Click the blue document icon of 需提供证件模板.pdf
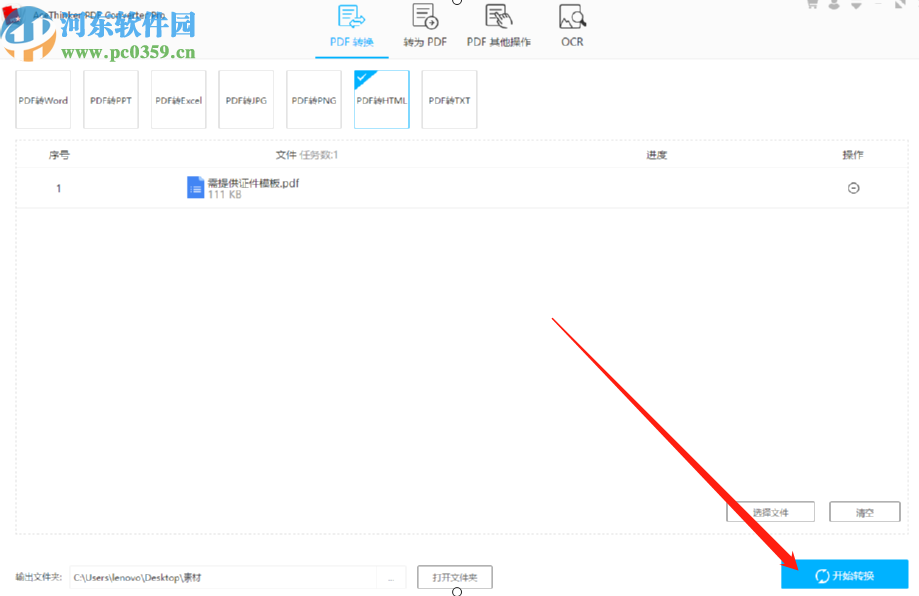 point(195,188)
